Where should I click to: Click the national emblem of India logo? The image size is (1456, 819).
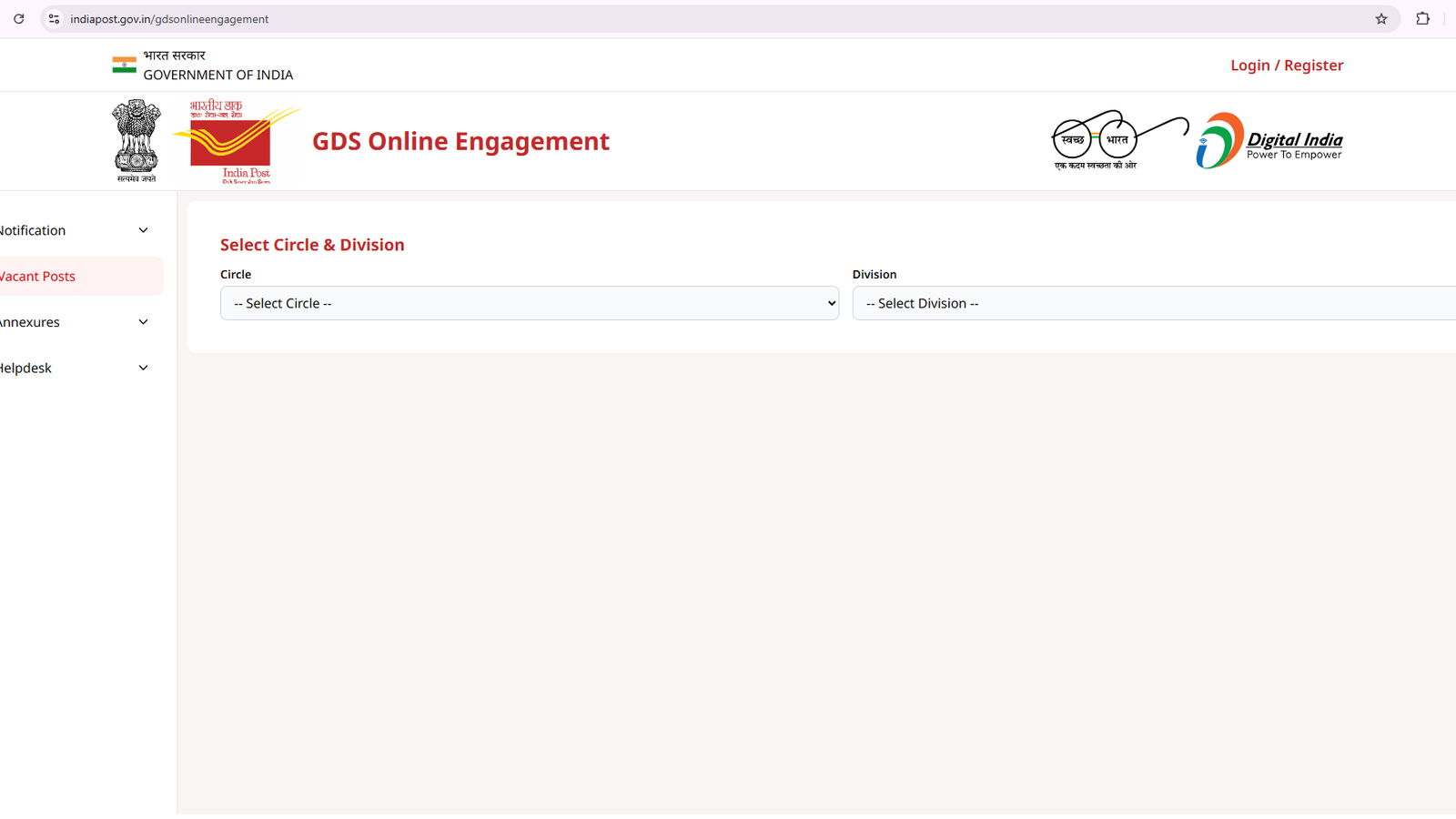pos(136,141)
